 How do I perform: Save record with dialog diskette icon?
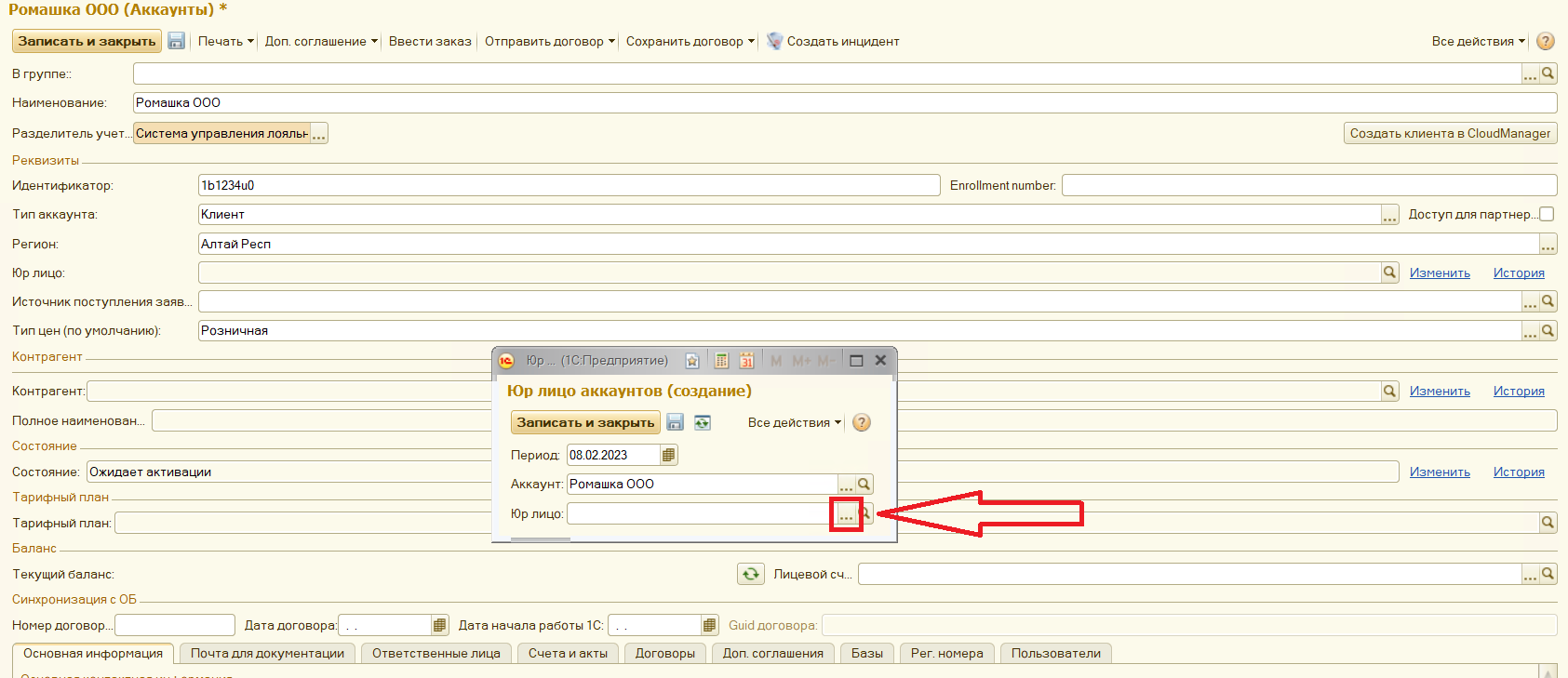pos(676,422)
